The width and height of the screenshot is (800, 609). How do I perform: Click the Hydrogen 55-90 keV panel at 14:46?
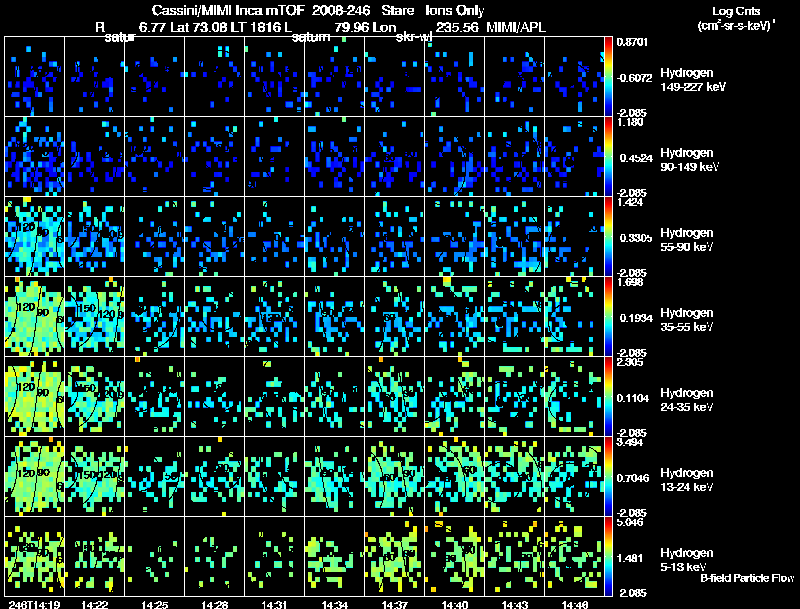click(x=574, y=236)
